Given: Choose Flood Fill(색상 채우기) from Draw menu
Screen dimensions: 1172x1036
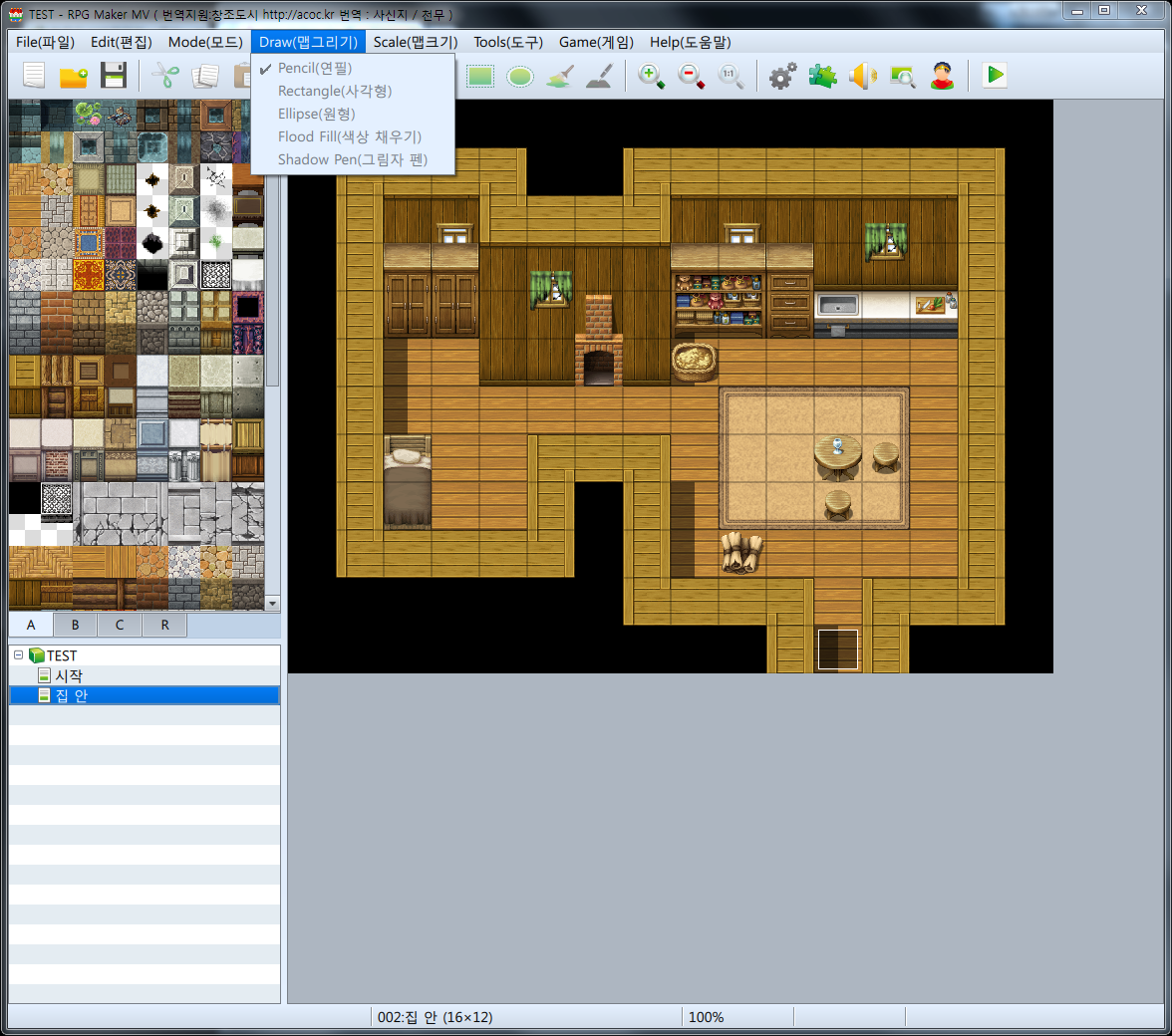Looking at the screenshot, I should (x=353, y=136).
